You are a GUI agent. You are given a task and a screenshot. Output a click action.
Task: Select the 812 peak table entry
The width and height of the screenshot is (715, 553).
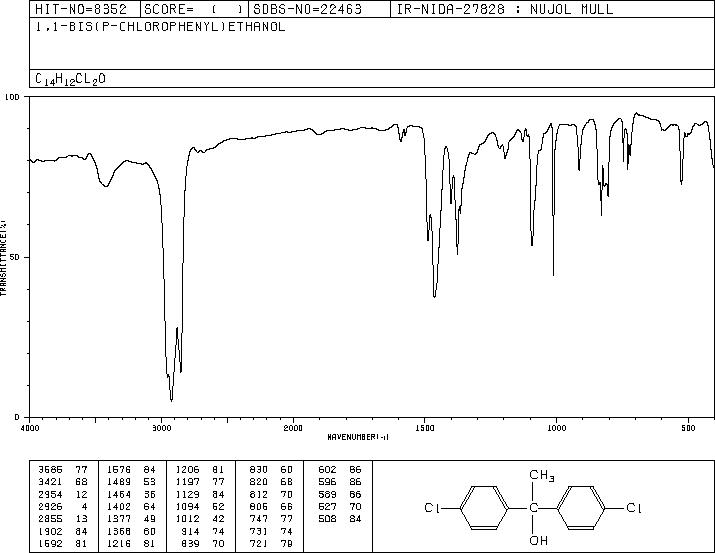(x=271, y=494)
